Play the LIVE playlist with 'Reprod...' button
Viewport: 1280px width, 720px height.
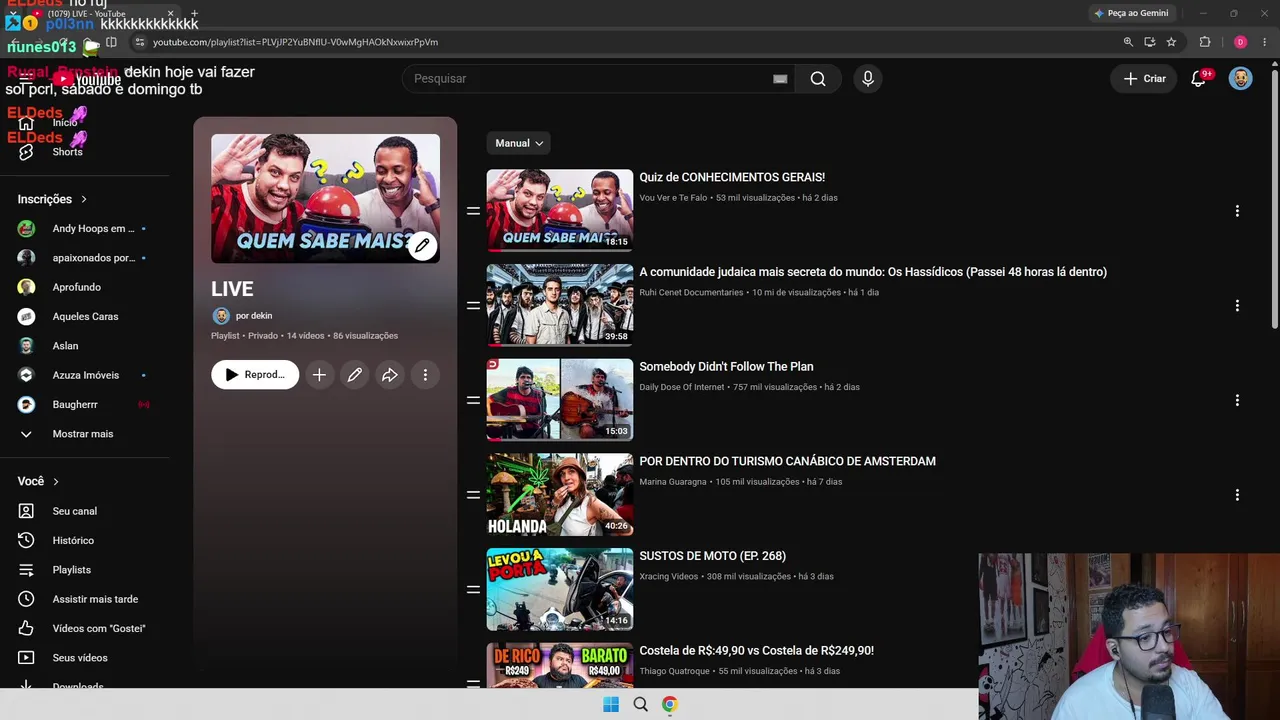point(255,375)
